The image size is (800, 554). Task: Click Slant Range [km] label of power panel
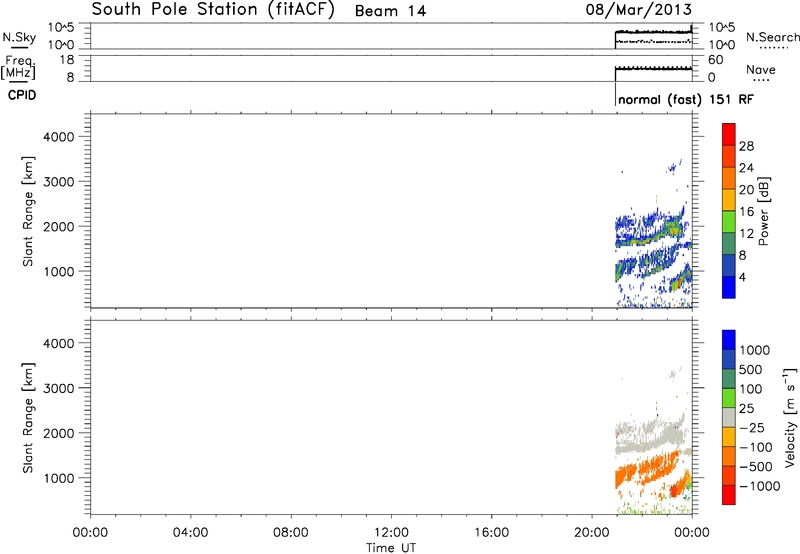point(28,211)
